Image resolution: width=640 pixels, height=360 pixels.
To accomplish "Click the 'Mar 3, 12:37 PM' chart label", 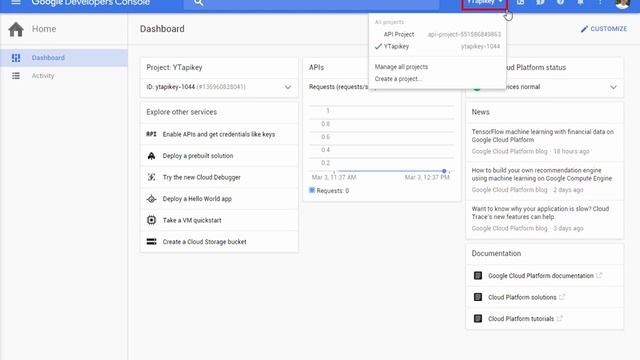I will 427,177.
